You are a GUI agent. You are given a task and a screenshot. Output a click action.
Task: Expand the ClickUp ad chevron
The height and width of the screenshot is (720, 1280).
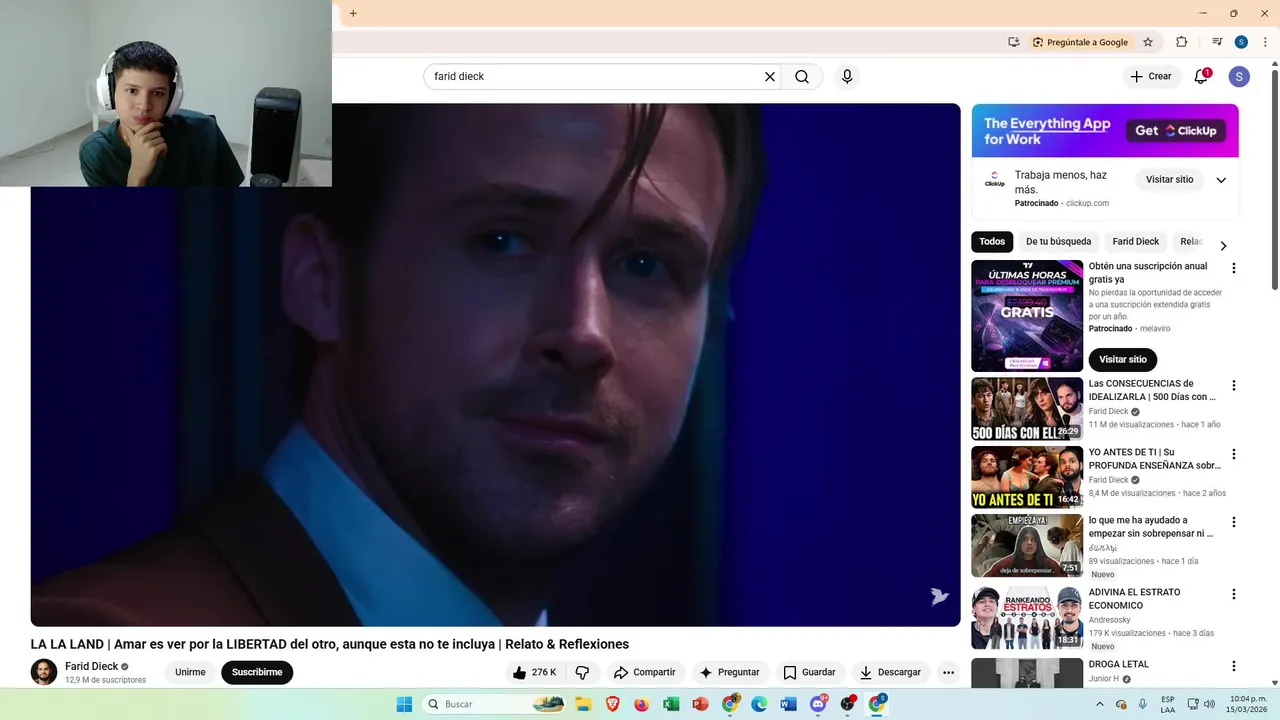click(x=1221, y=181)
